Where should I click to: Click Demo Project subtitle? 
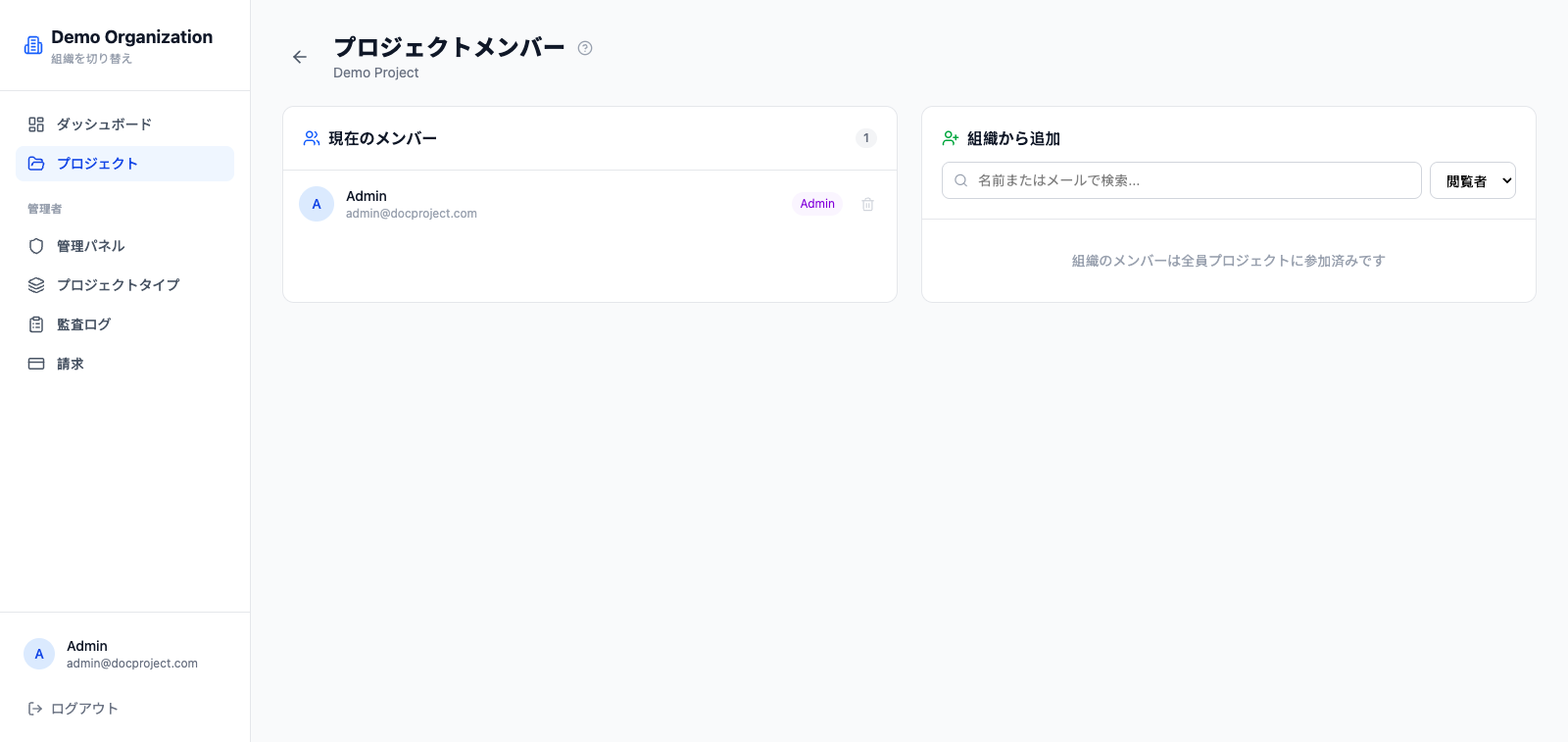click(x=375, y=74)
